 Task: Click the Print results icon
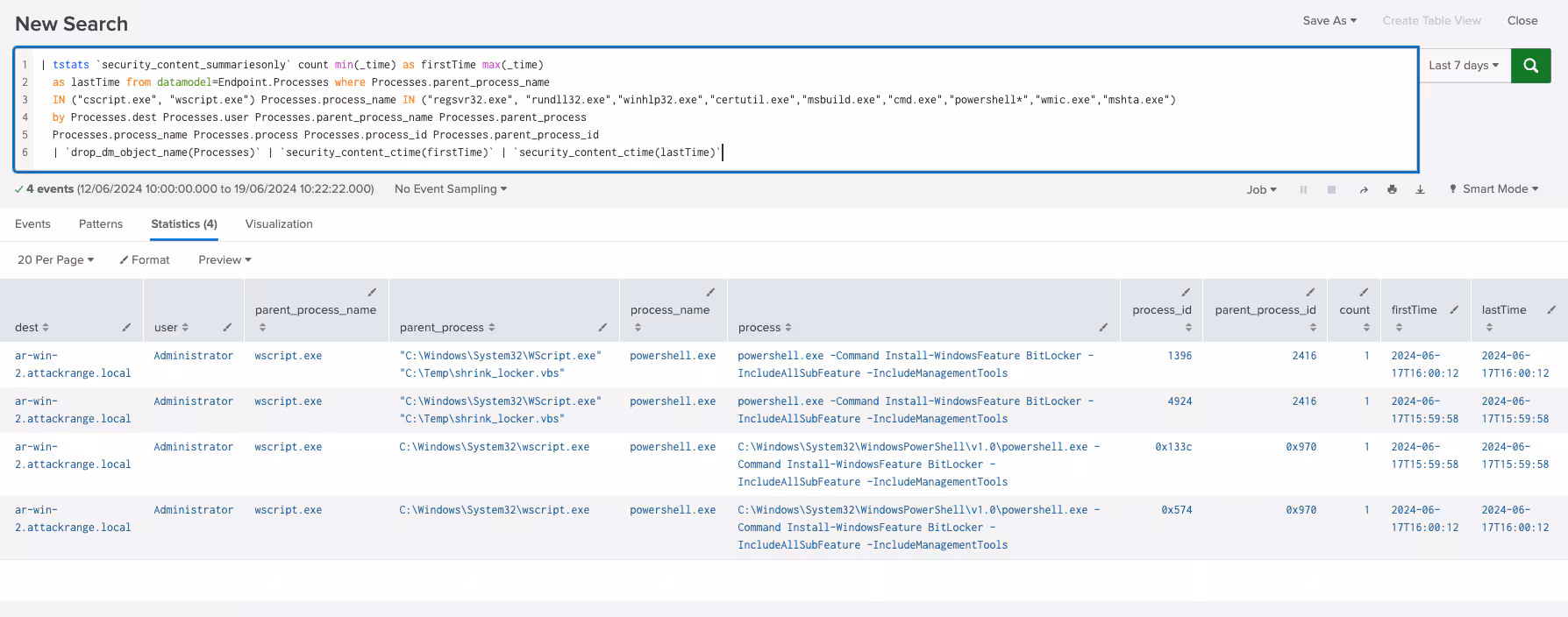click(1392, 190)
